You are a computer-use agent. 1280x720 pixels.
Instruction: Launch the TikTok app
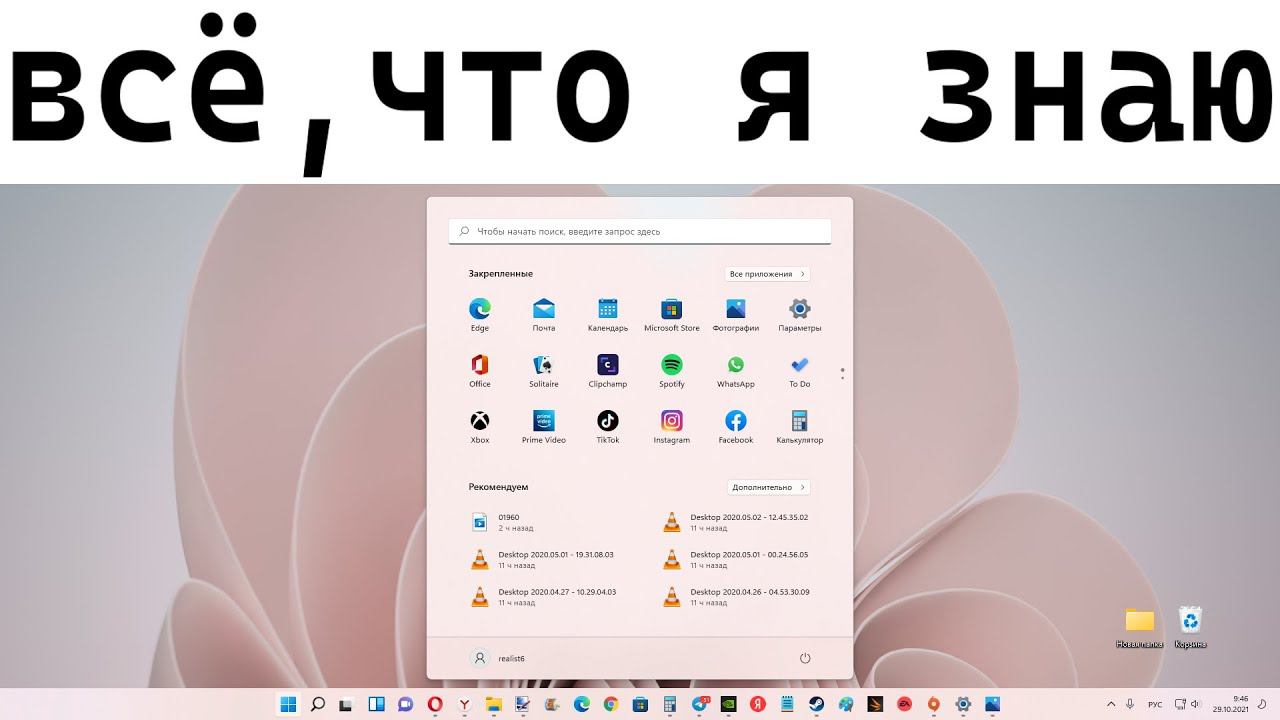click(x=608, y=426)
